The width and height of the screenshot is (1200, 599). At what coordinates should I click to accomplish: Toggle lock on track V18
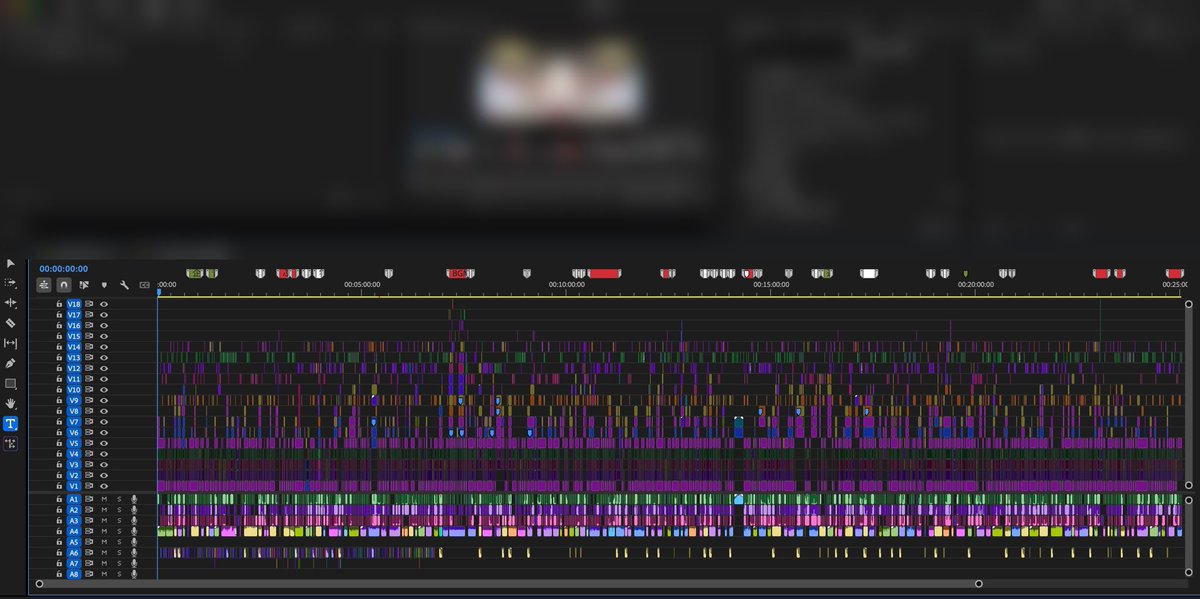(59, 304)
